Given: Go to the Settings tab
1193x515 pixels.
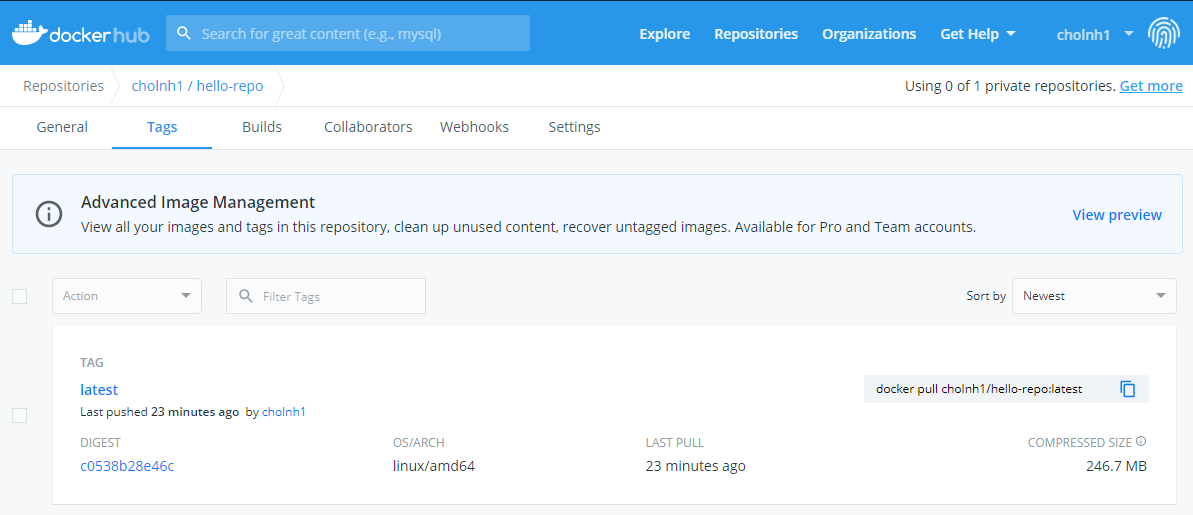Looking at the screenshot, I should tap(574, 127).
